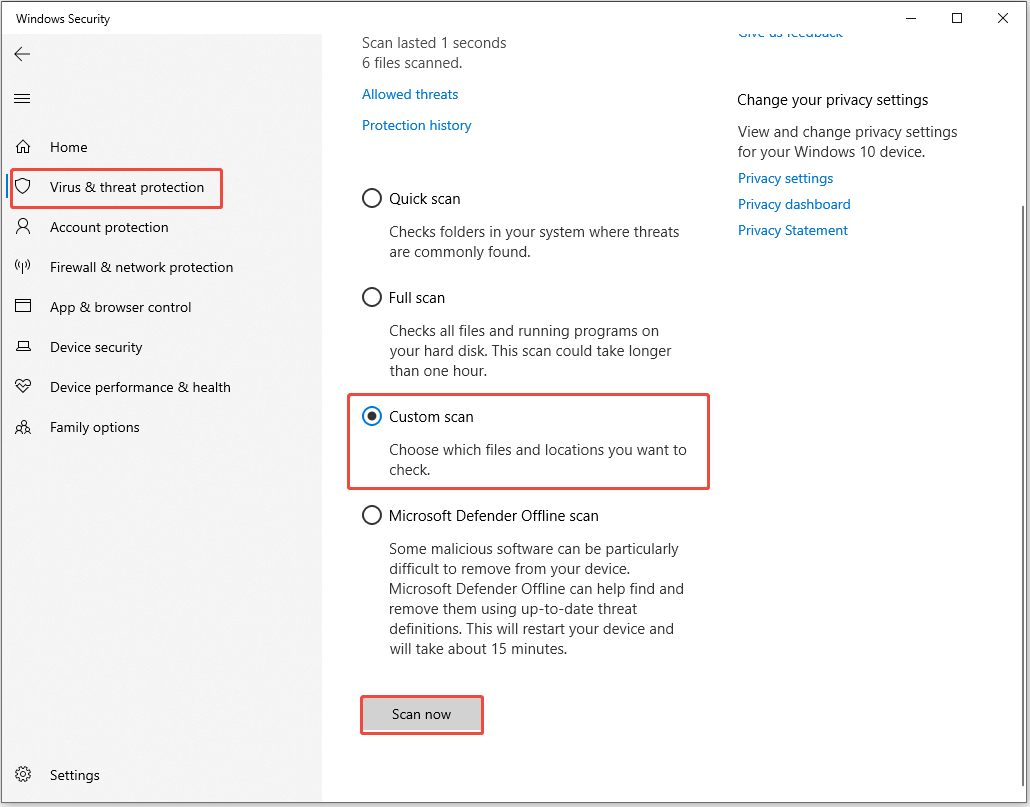Open the Privacy dashboard link
1030x807 pixels.
pyautogui.click(x=793, y=204)
